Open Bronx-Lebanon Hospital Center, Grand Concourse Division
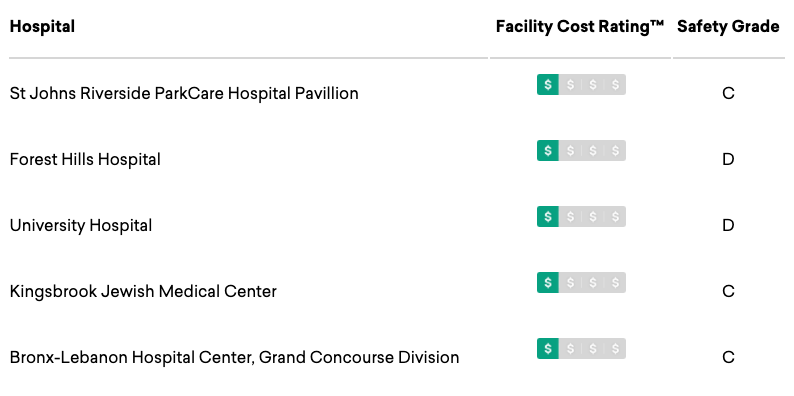The width and height of the screenshot is (794, 396). pyautogui.click(x=234, y=358)
